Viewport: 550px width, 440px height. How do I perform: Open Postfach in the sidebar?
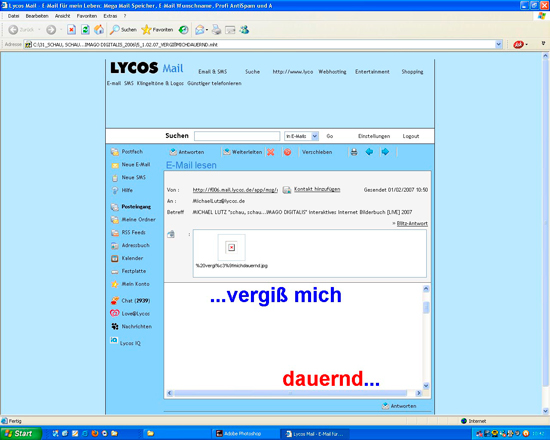(x=127, y=152)
